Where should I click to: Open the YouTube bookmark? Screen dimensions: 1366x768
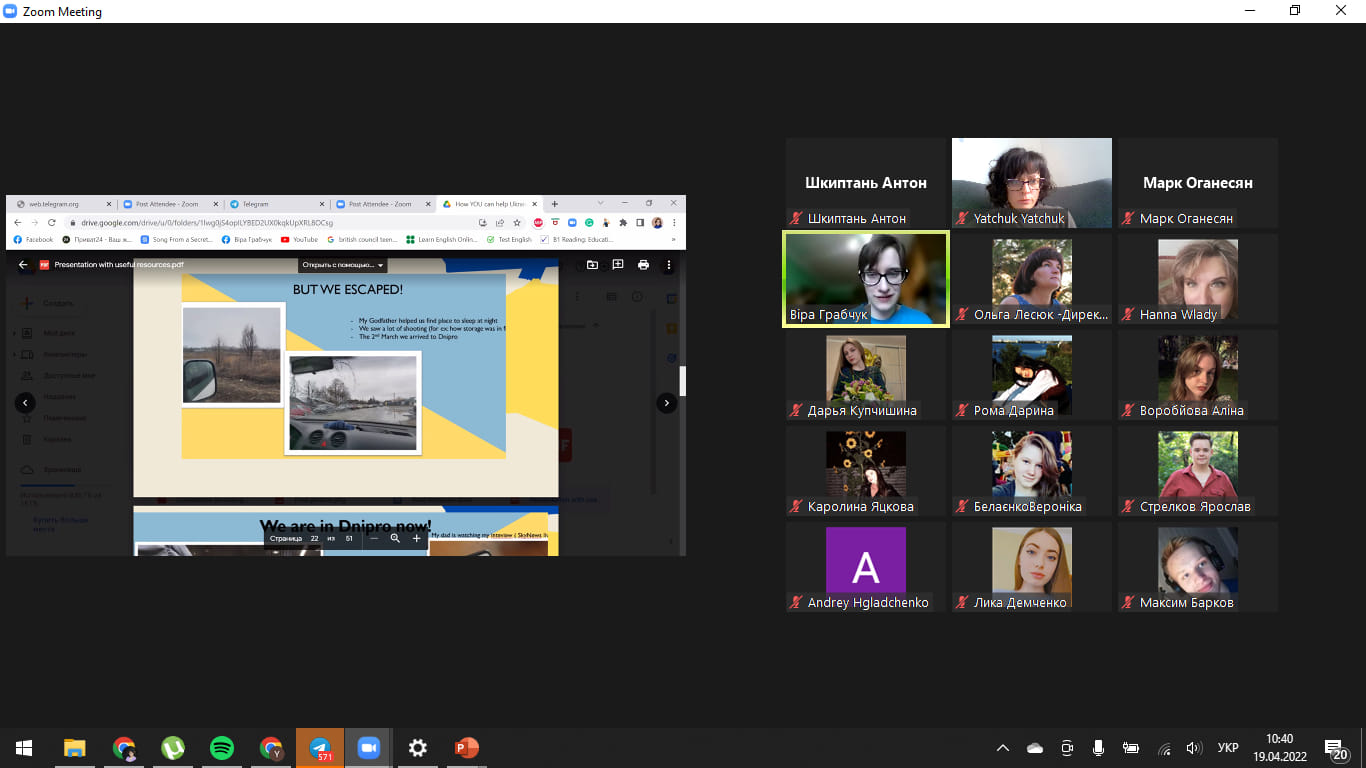click(299, 240)
